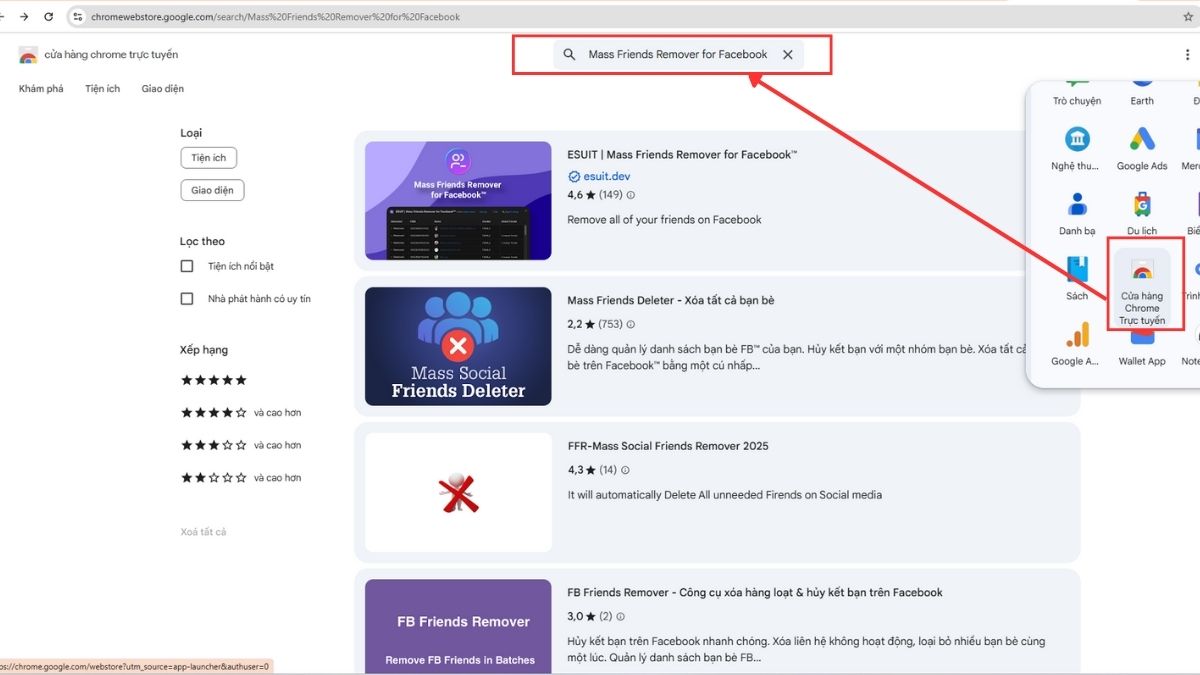The width and height of the screenshot is (1200, 675).
Task: Switch to Tiện ích tab
Action: click(x=103, y=89)
